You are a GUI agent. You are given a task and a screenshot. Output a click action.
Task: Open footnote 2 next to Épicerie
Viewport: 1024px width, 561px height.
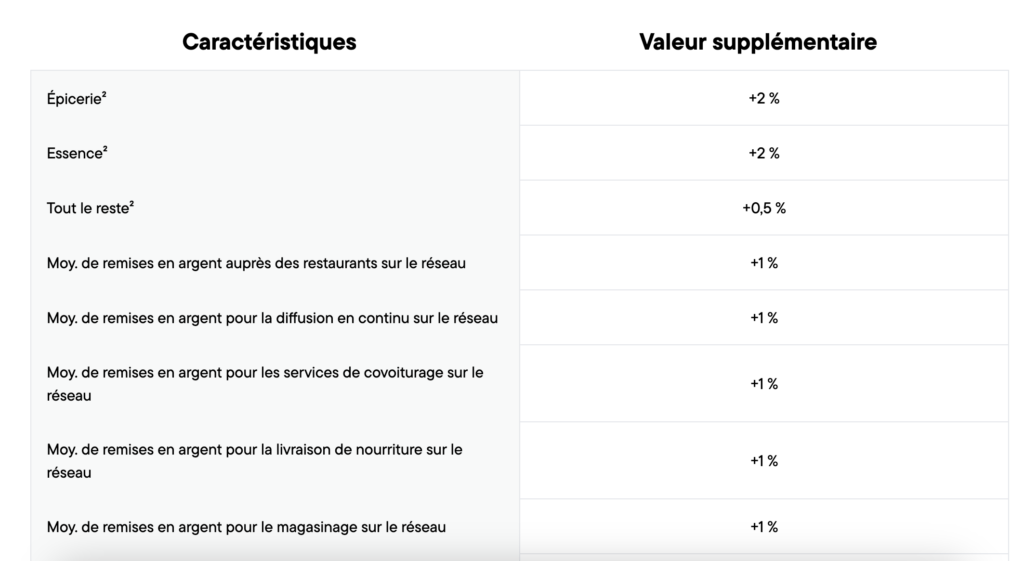(103, 95)
